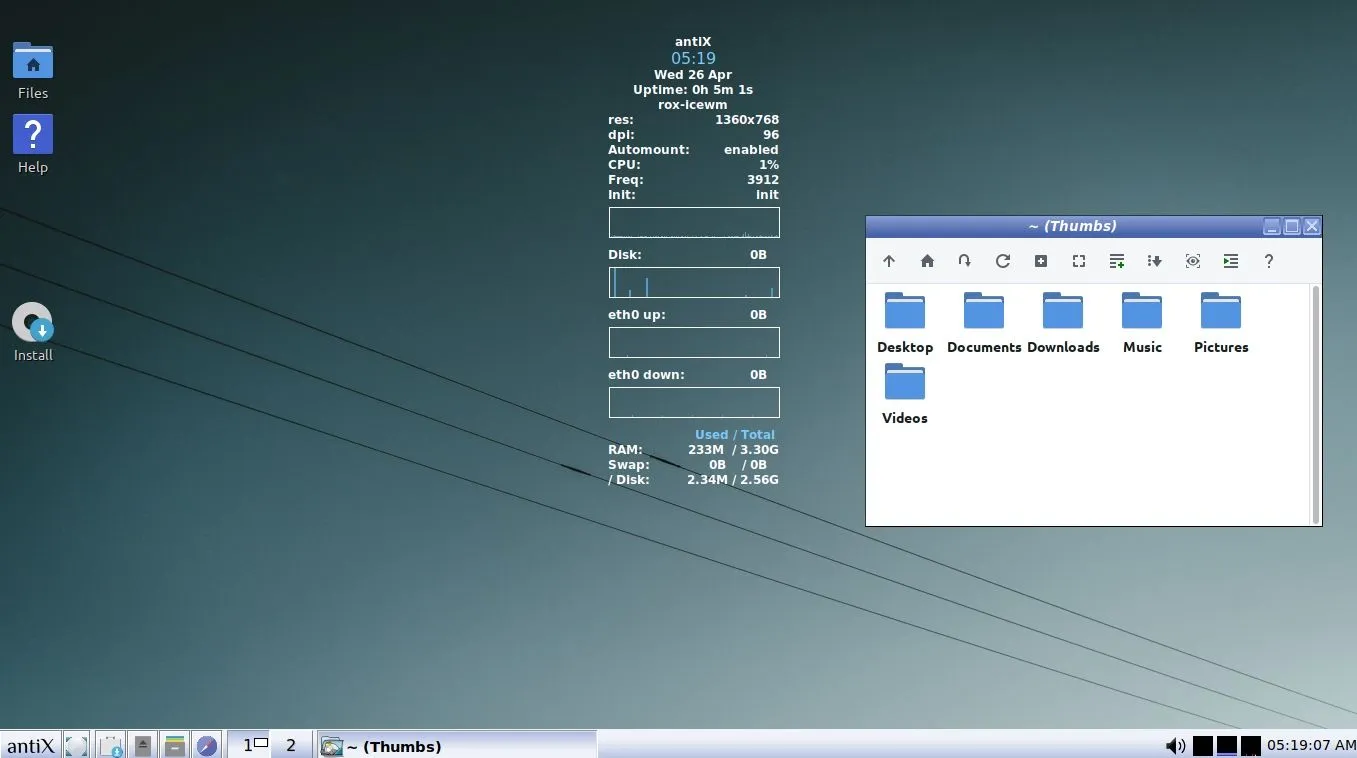Toggle sort order with the sort toolbar icon
The image size is (1357, 758).
pyautogui.click(x=1155, y=261)
